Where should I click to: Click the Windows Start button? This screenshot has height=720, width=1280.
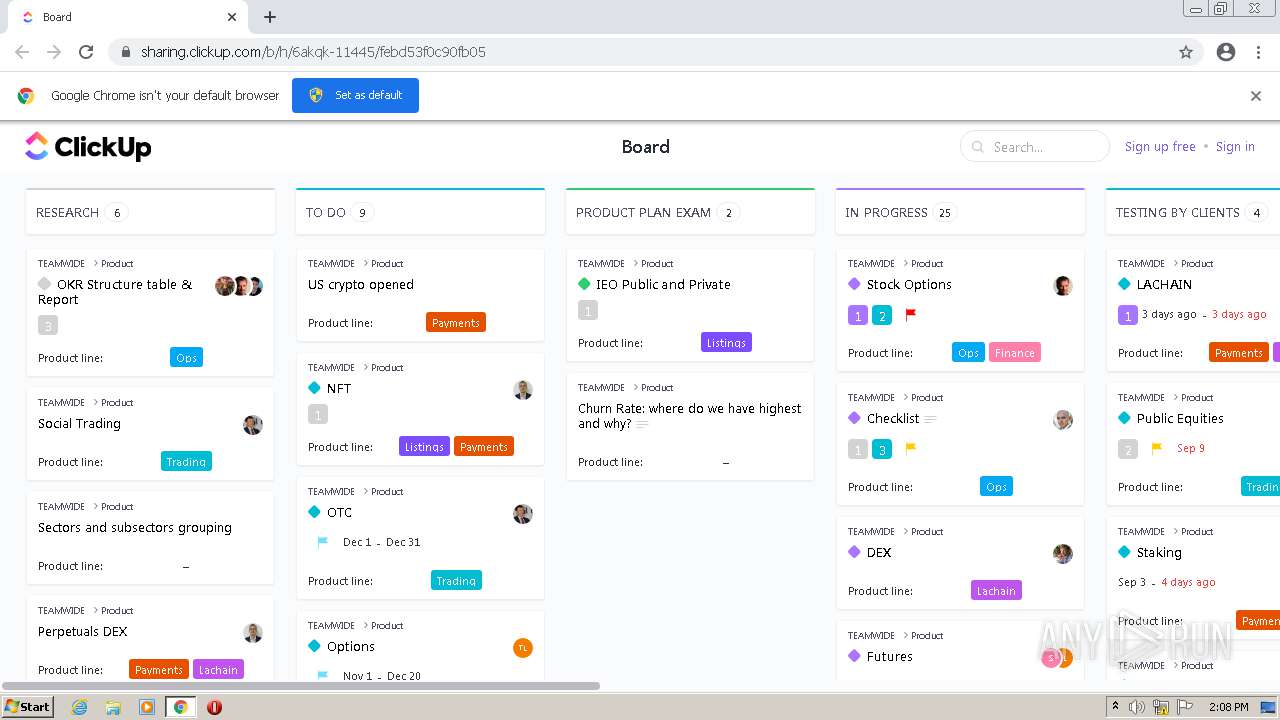(28, 707)
